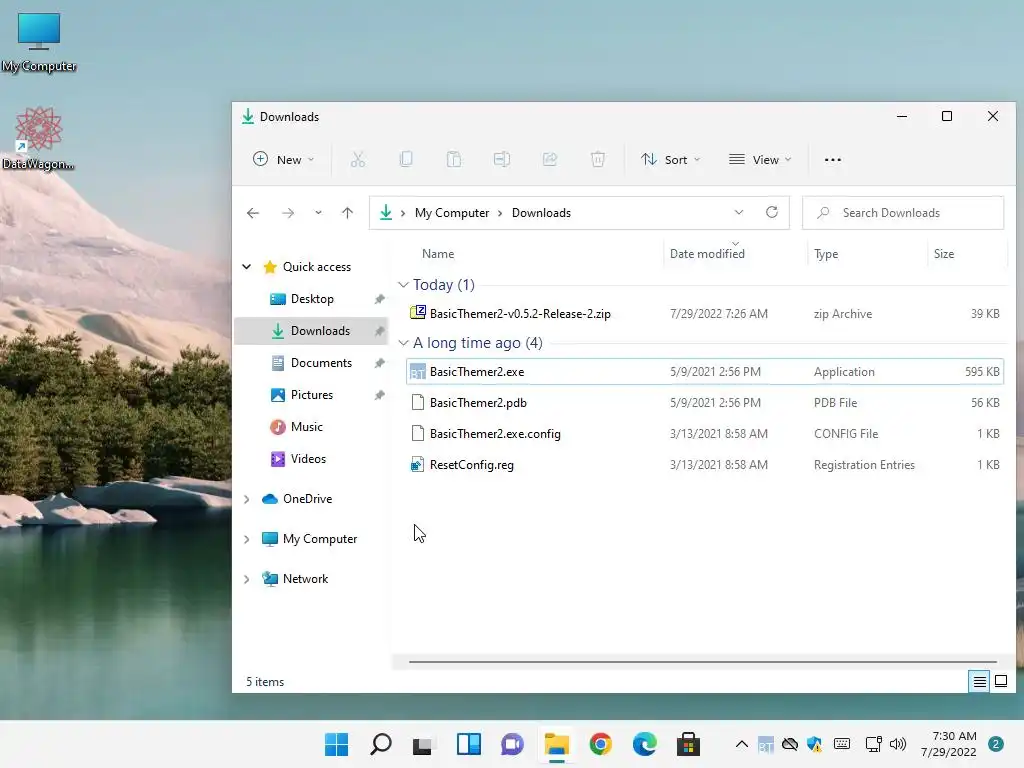The height and width of the screenshot is (768, 1024).
Task: Collapse the A long time ago group
Action: pos(403,343)
